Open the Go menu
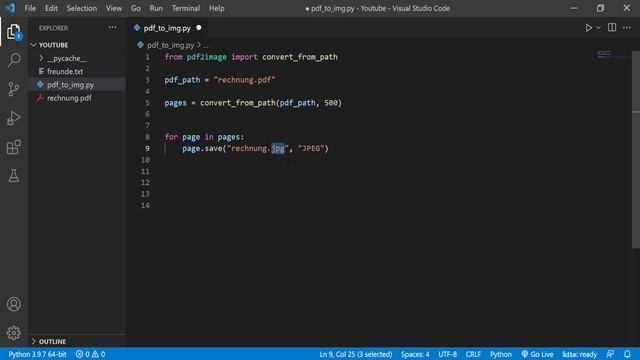This screenshot has height=360, width=640. pyautogui.click(x=136, y=8)
